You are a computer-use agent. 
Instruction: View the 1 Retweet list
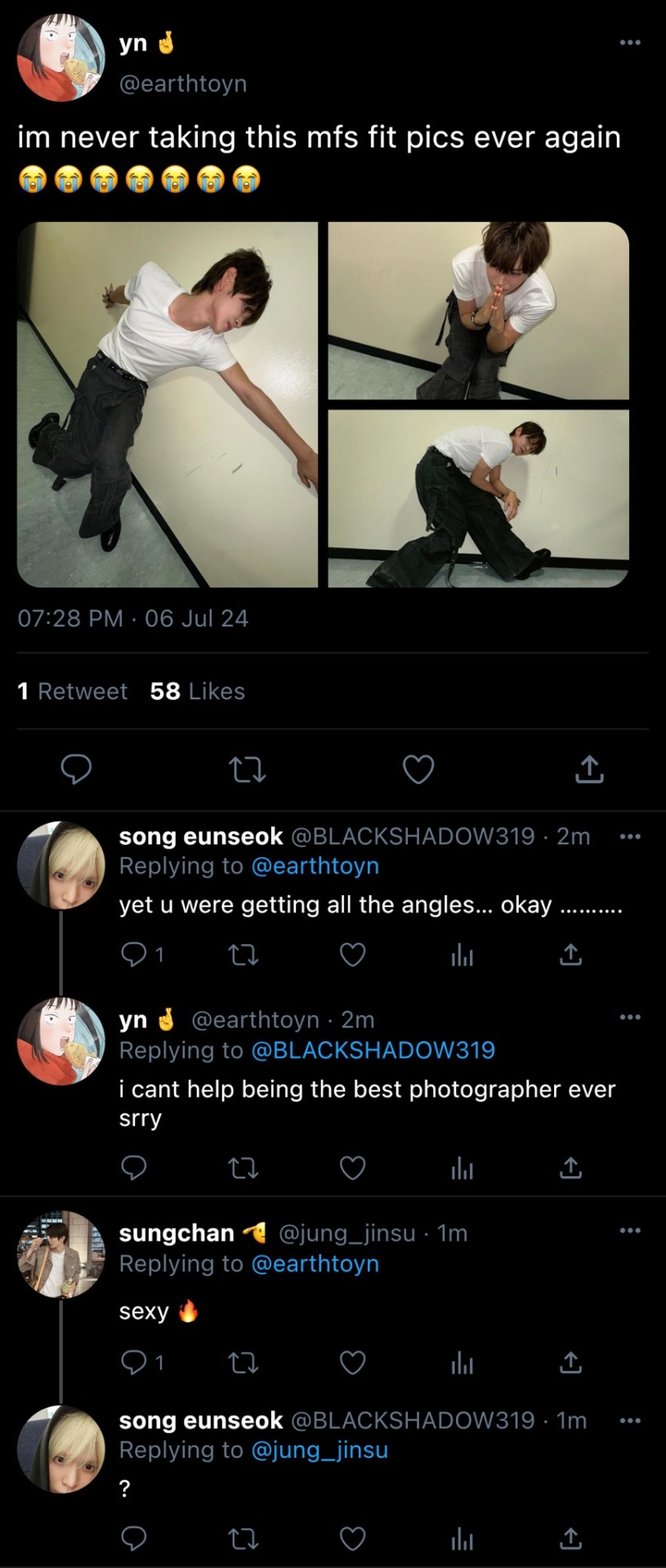(x=72, y=691)
